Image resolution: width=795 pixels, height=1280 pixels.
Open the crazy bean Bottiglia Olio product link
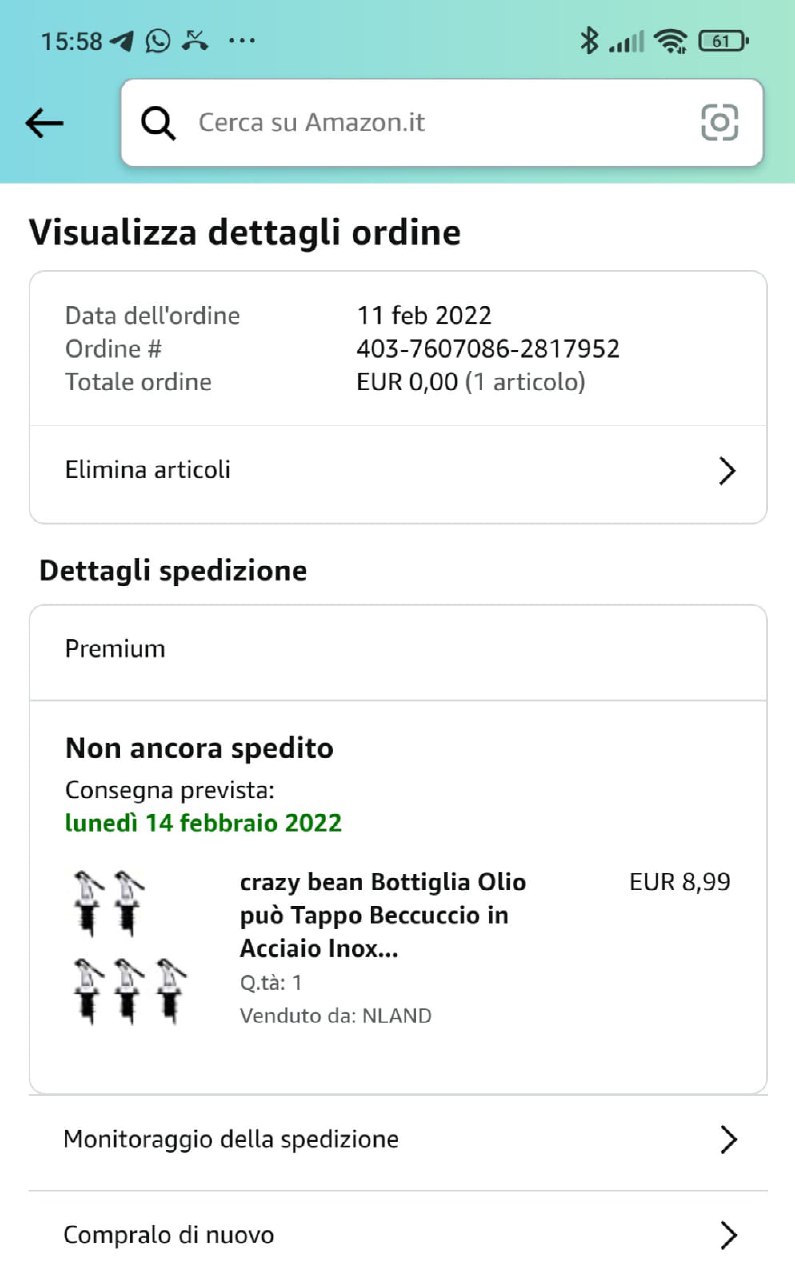tap(383, 915)
